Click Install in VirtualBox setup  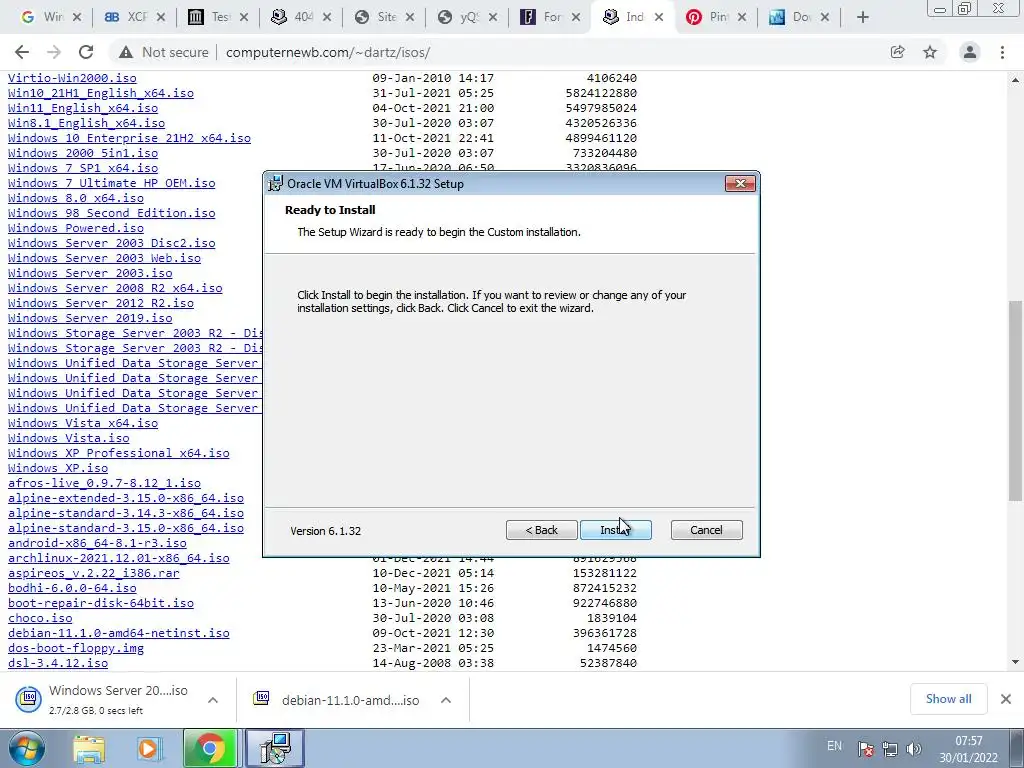(615, 530)
